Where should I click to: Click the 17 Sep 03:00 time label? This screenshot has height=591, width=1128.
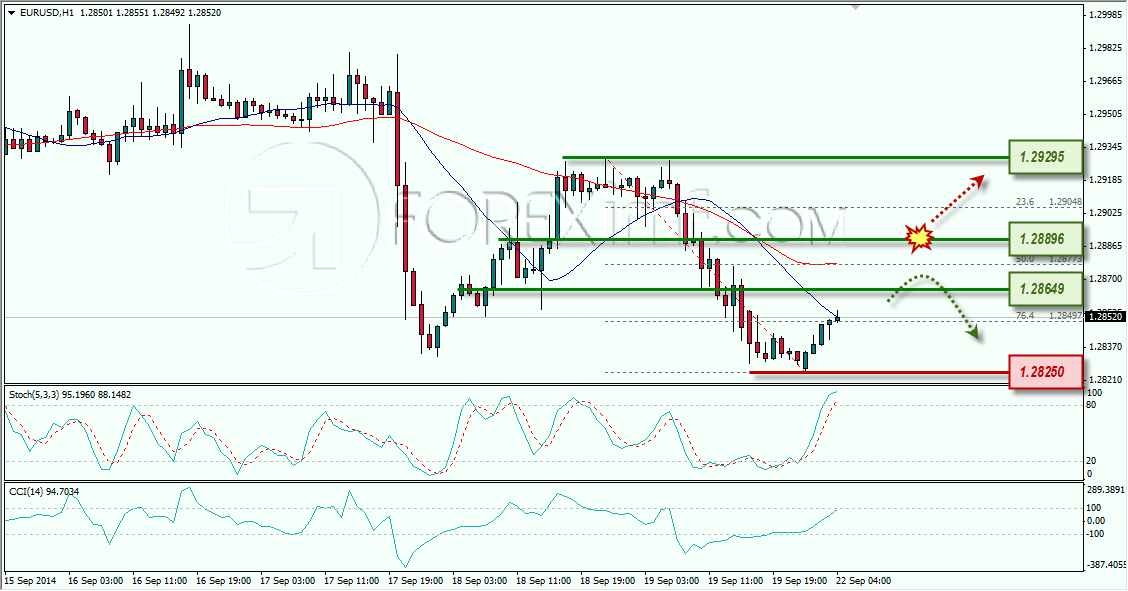point(288,580)
